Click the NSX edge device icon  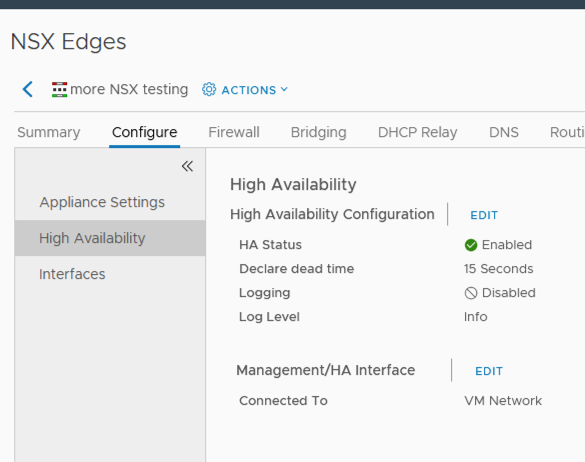coord(59,90)
